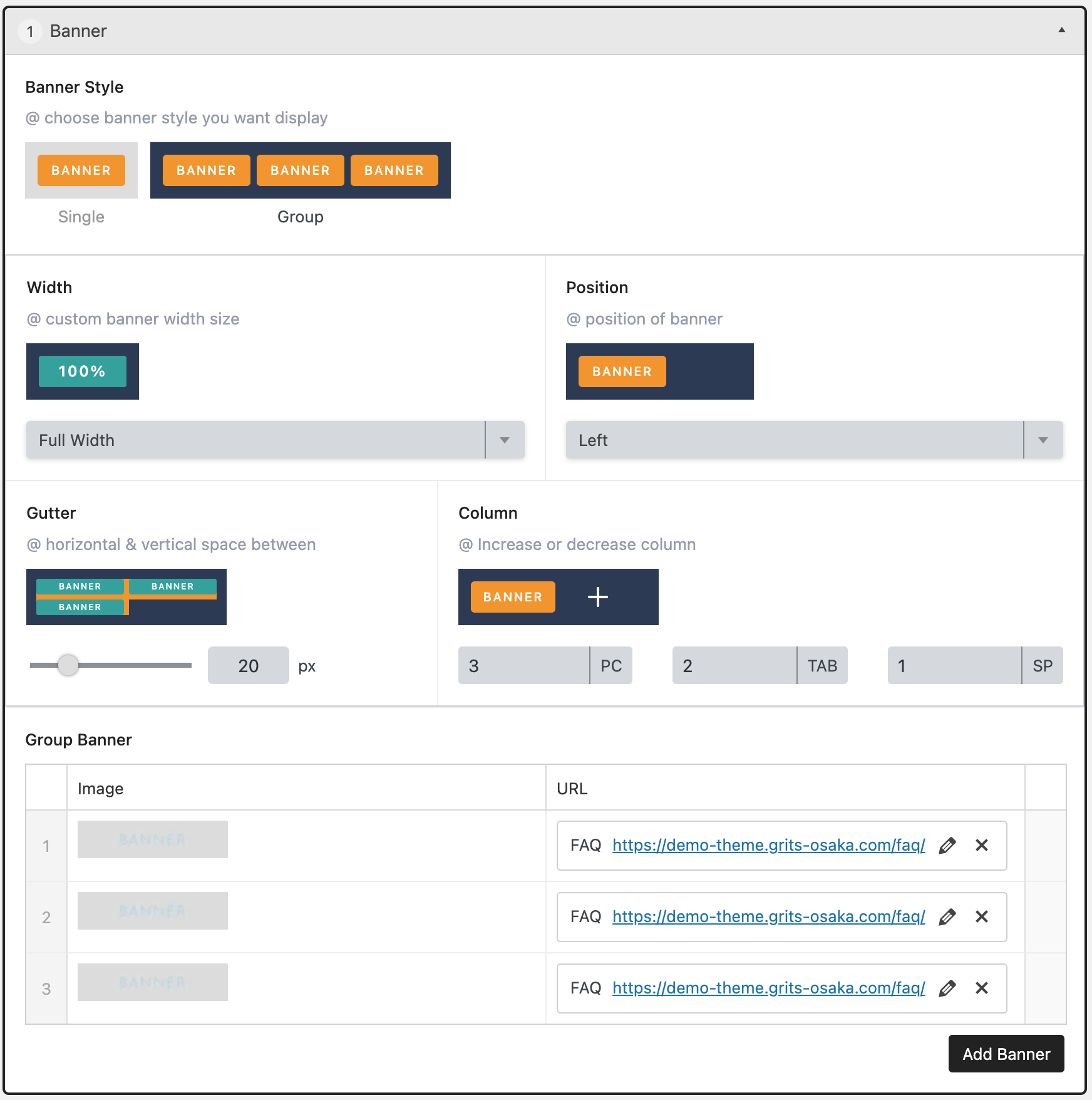Click the TAB column count field

click(x=734, y=665)
